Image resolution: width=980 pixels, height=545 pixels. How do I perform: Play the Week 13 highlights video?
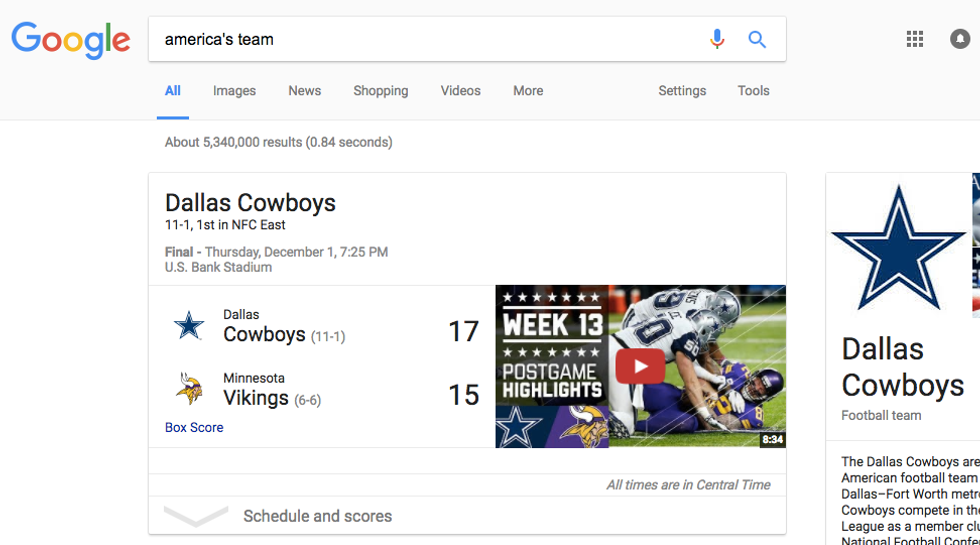[x=640, y=366]
